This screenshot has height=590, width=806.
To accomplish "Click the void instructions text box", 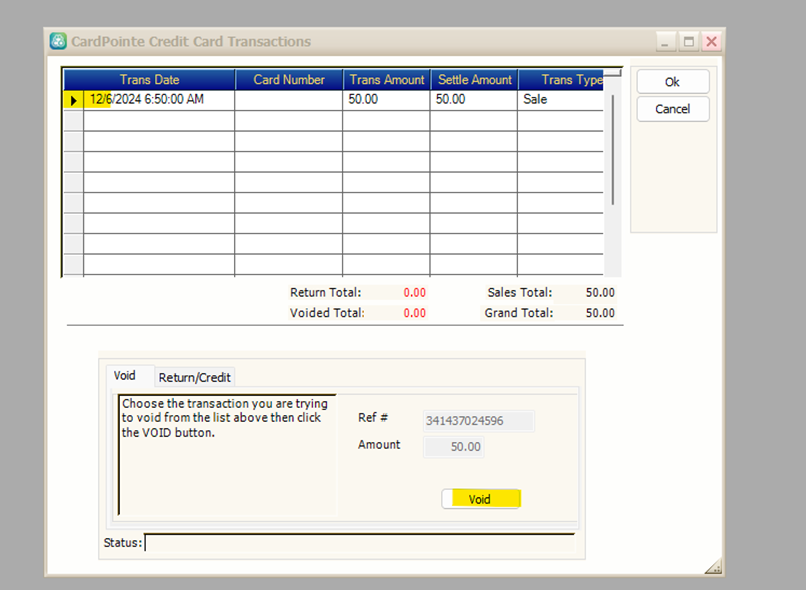I will [228, 454].
